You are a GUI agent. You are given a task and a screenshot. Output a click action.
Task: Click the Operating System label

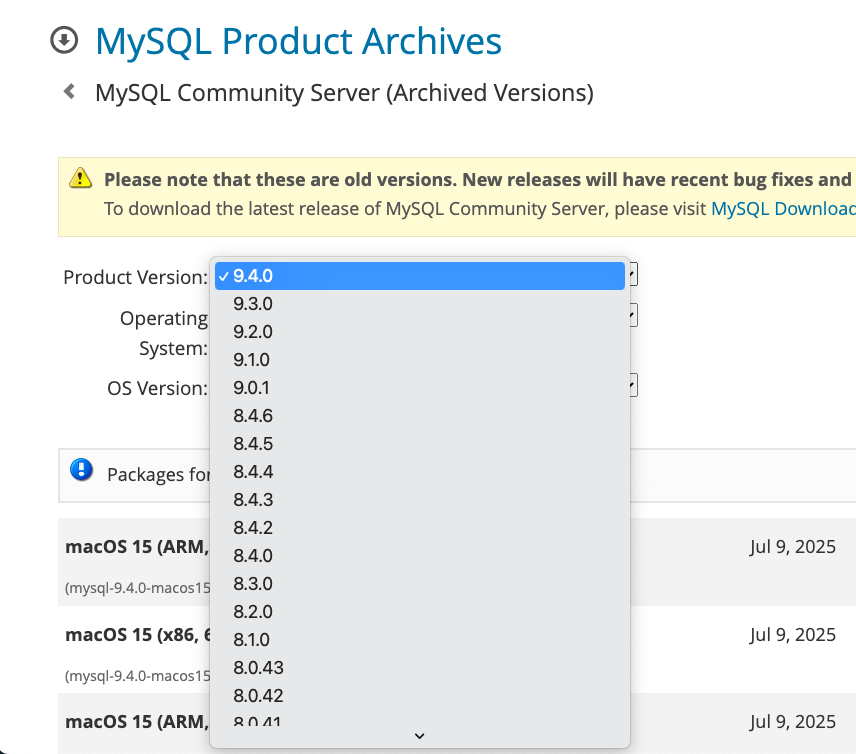[x=164, y=333]
